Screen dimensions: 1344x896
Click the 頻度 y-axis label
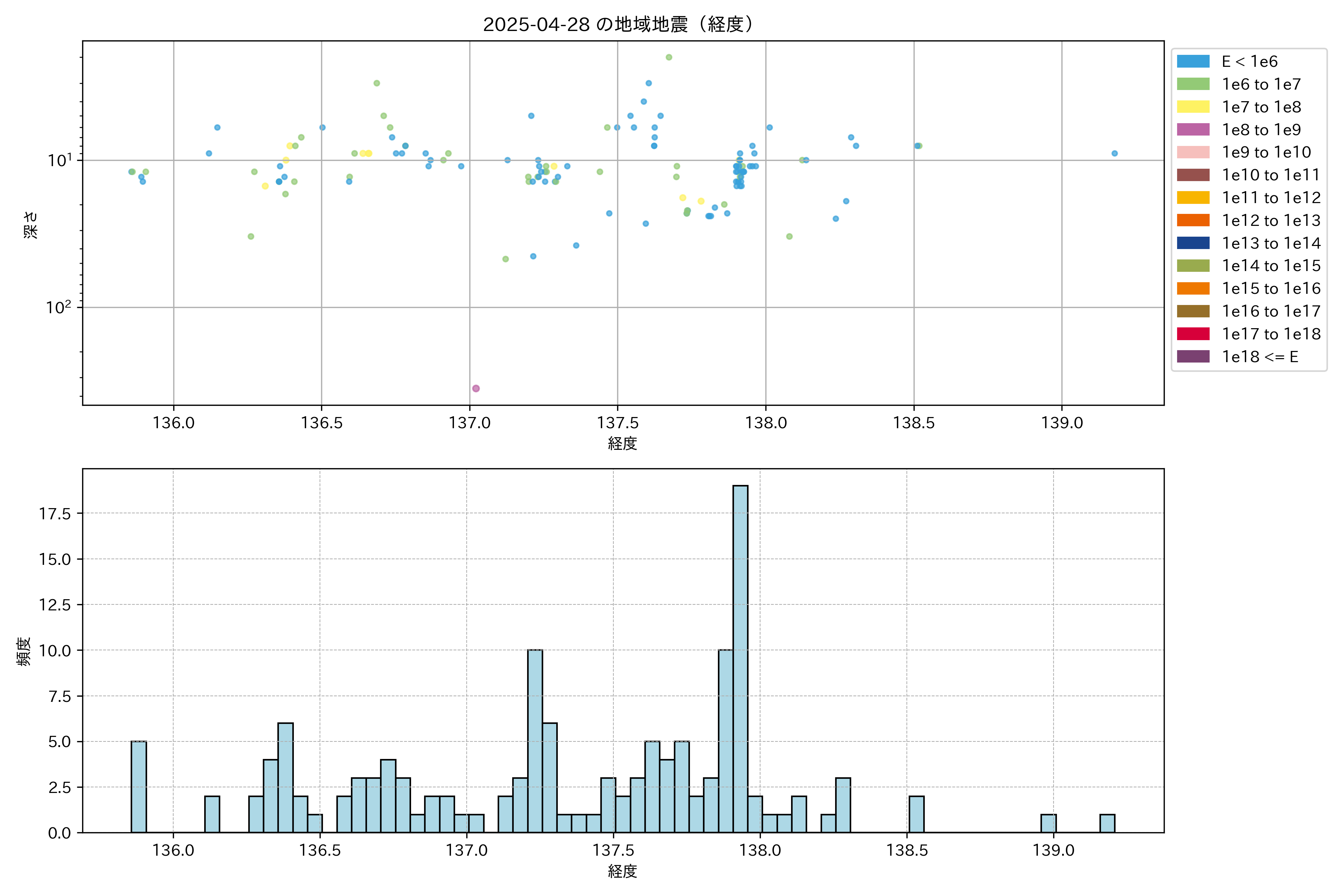24,651
